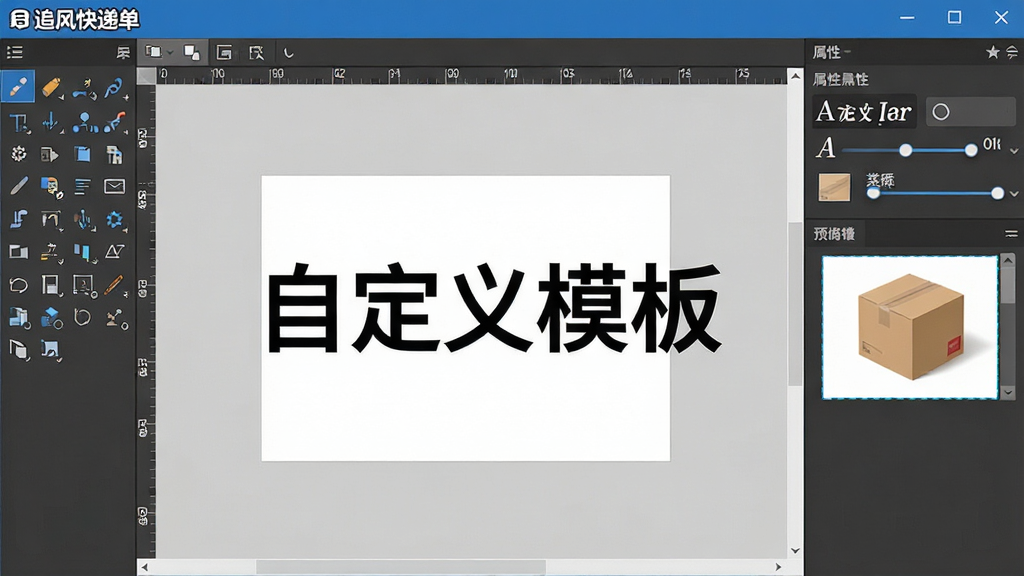The width and height of the screenshot is (1024, 576).
Task: Pick the thick orange marker tool
Action: 51,87
